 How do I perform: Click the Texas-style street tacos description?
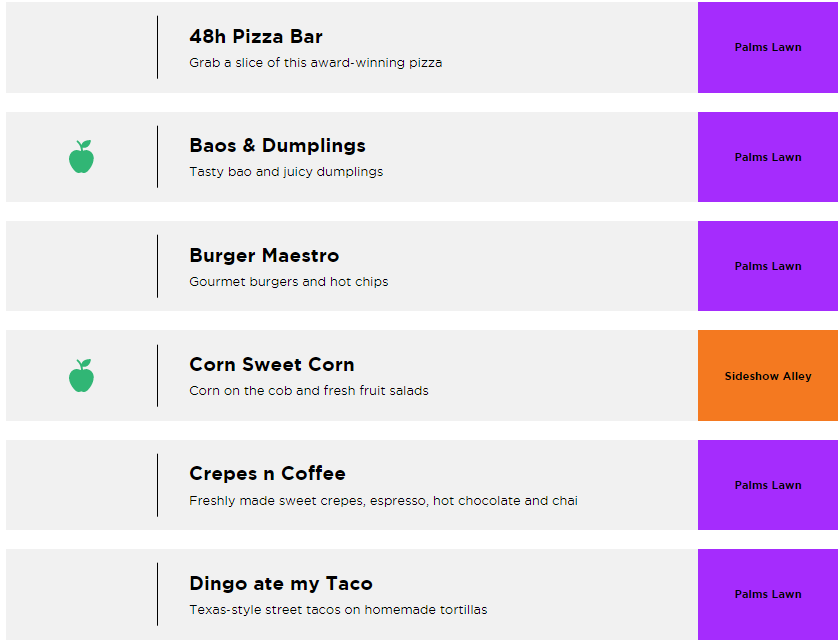click(338, 610)
